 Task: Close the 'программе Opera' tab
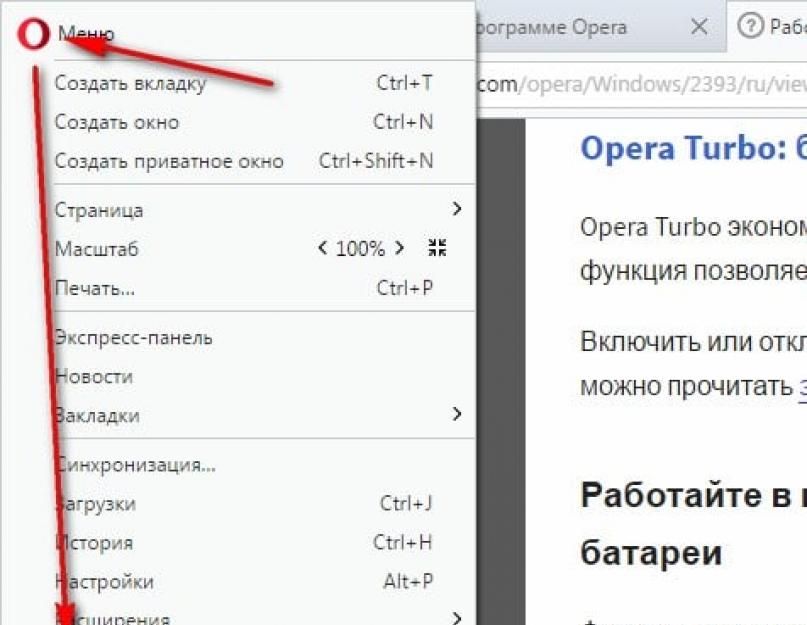(x=699, y=26)
